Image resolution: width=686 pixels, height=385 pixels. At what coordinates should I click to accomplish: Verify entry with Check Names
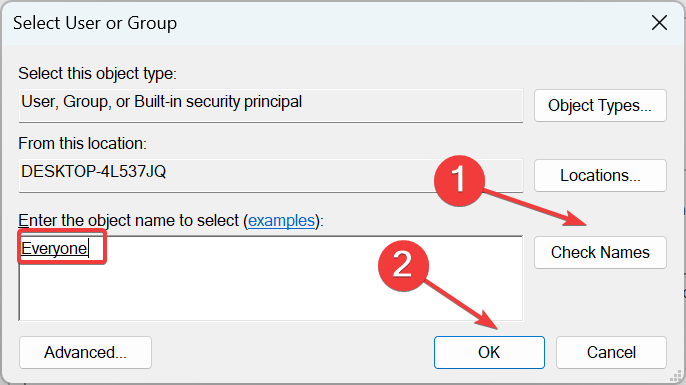tap(600, 252)
